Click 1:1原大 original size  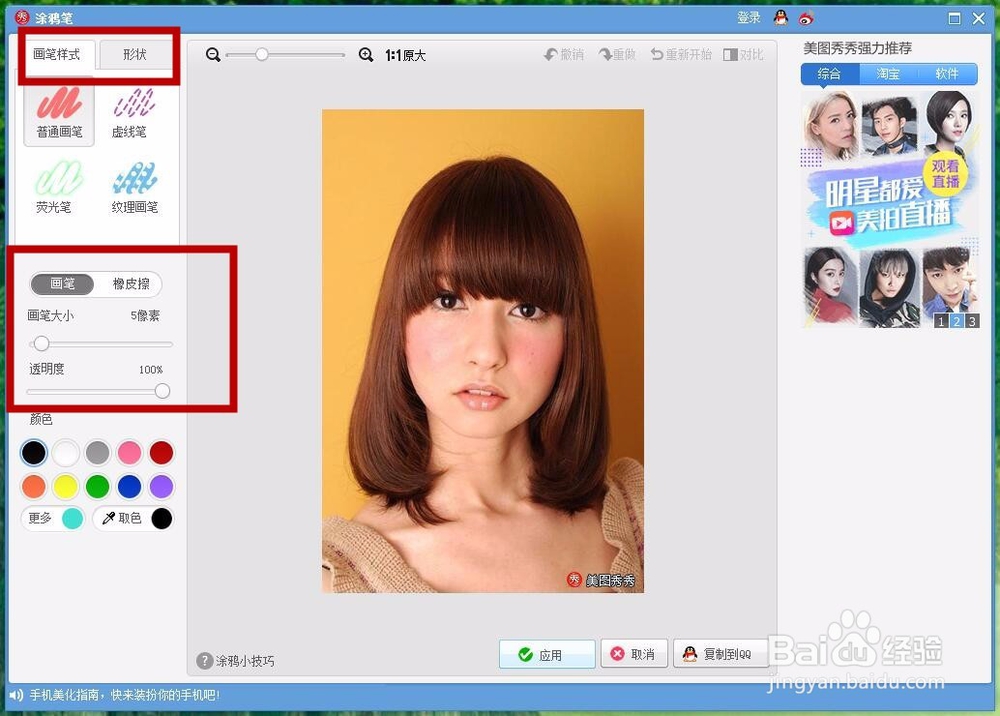405,55
